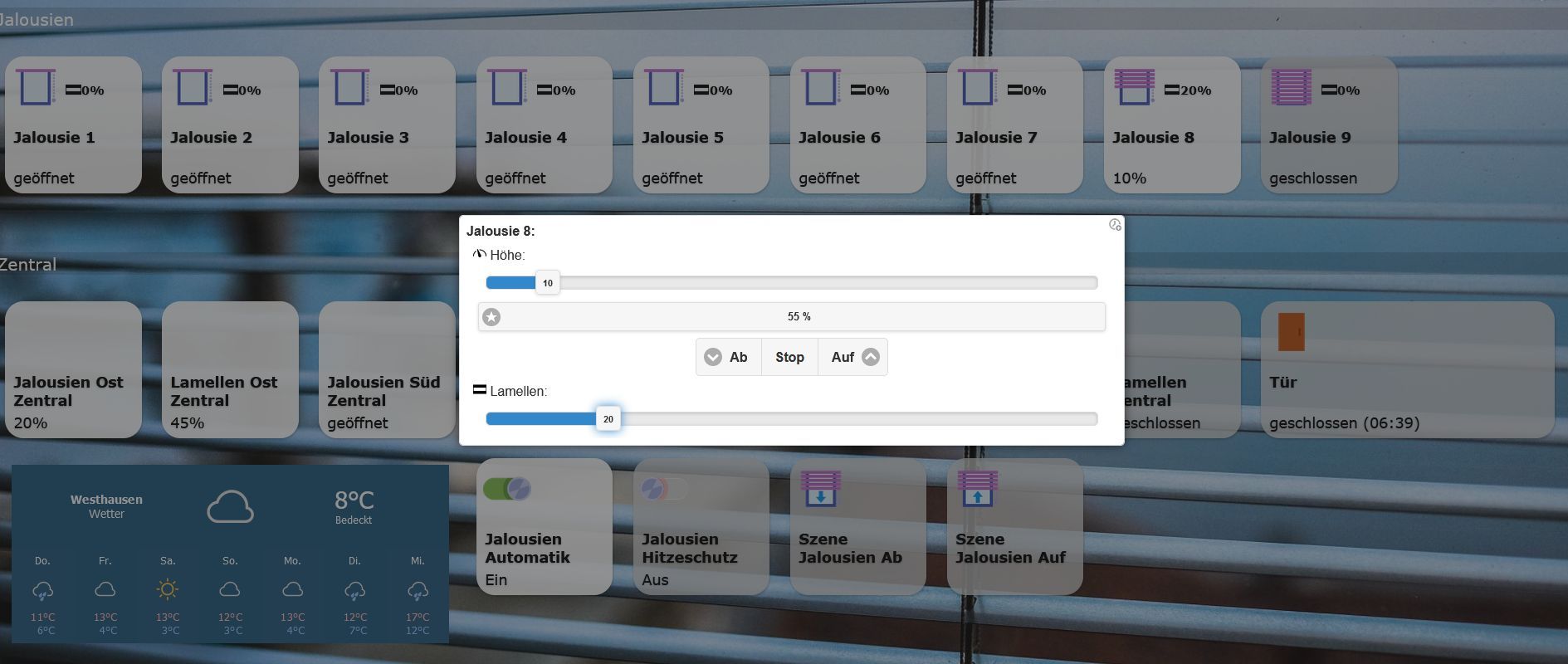Click Friday's cloud forecast icon
This screenshot has height=664, width=1568.
105,589
